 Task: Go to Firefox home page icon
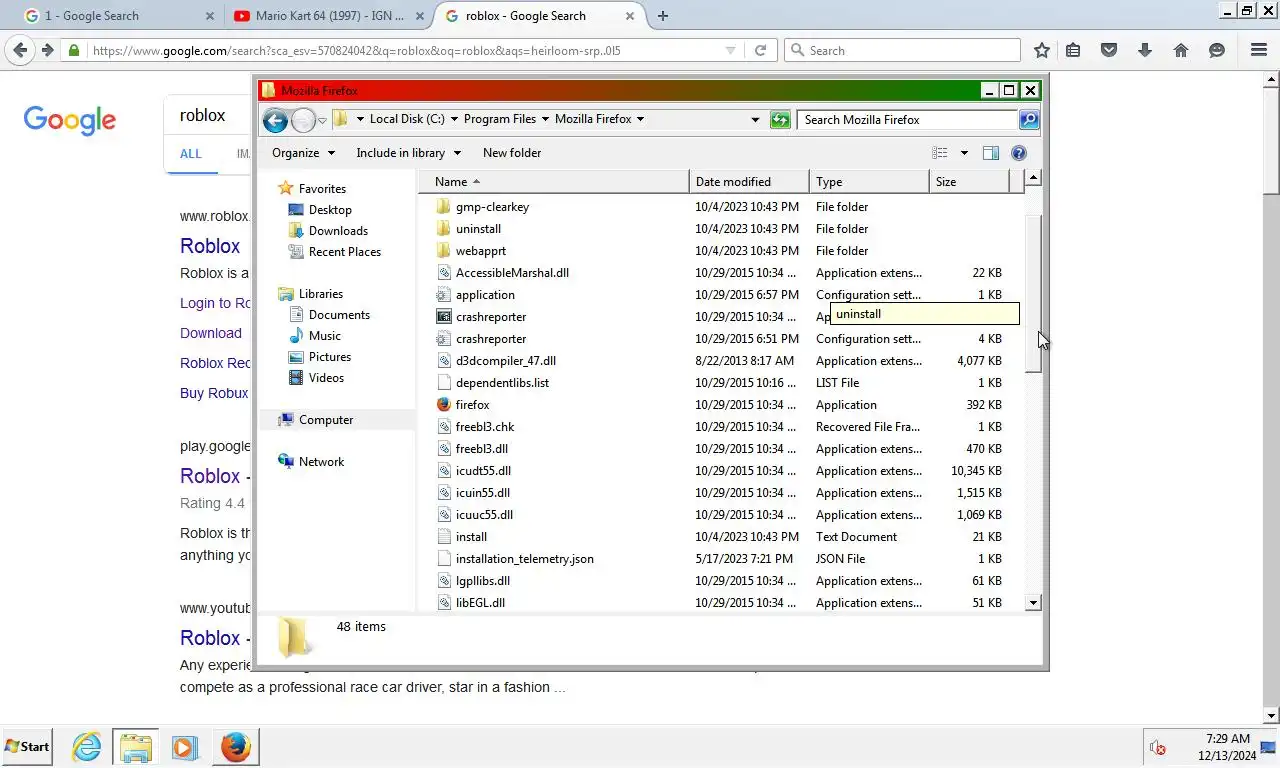(1181, 50)
